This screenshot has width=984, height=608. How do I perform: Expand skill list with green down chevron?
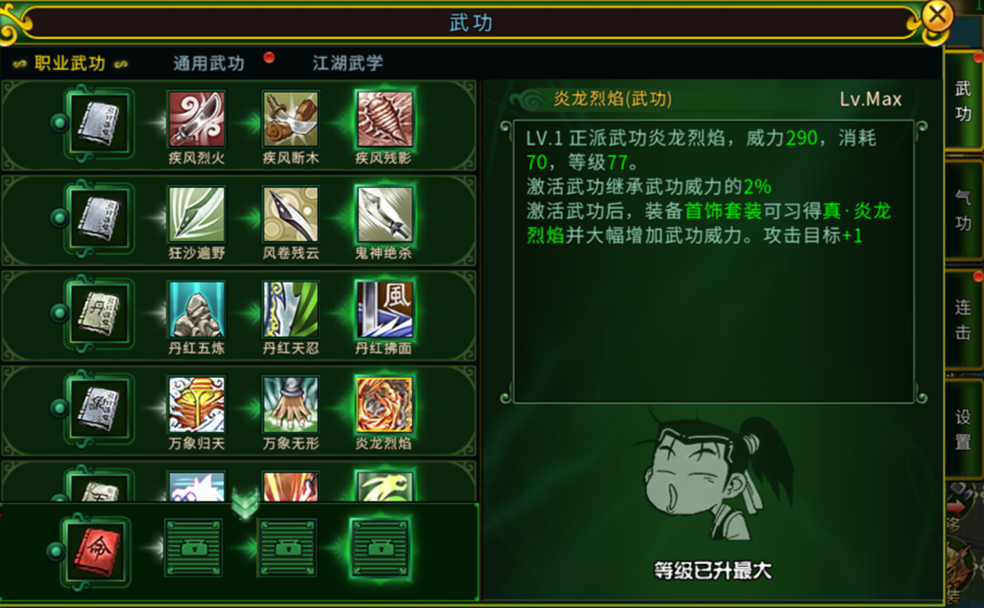pos(245,504)
